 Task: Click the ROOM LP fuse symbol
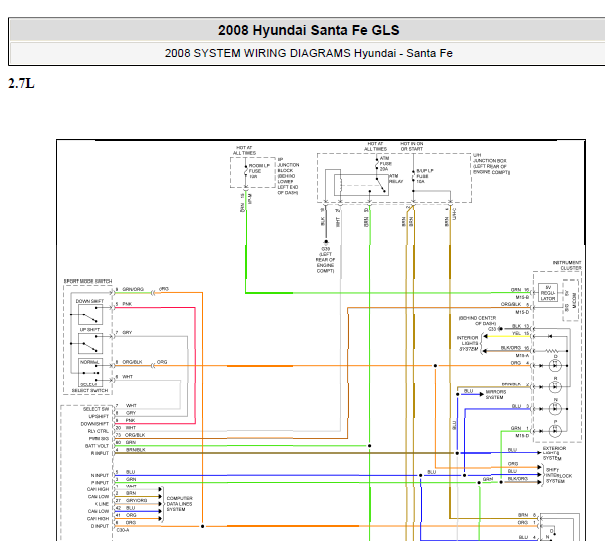coord(246,170)
